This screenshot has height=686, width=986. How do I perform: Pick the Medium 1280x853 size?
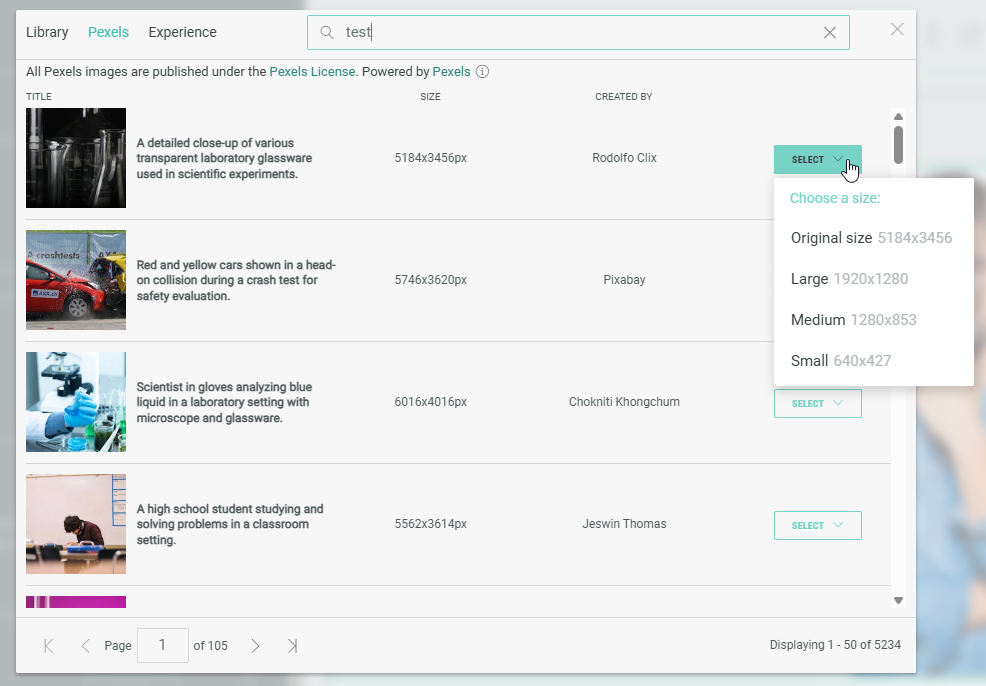tap(853, 320)
